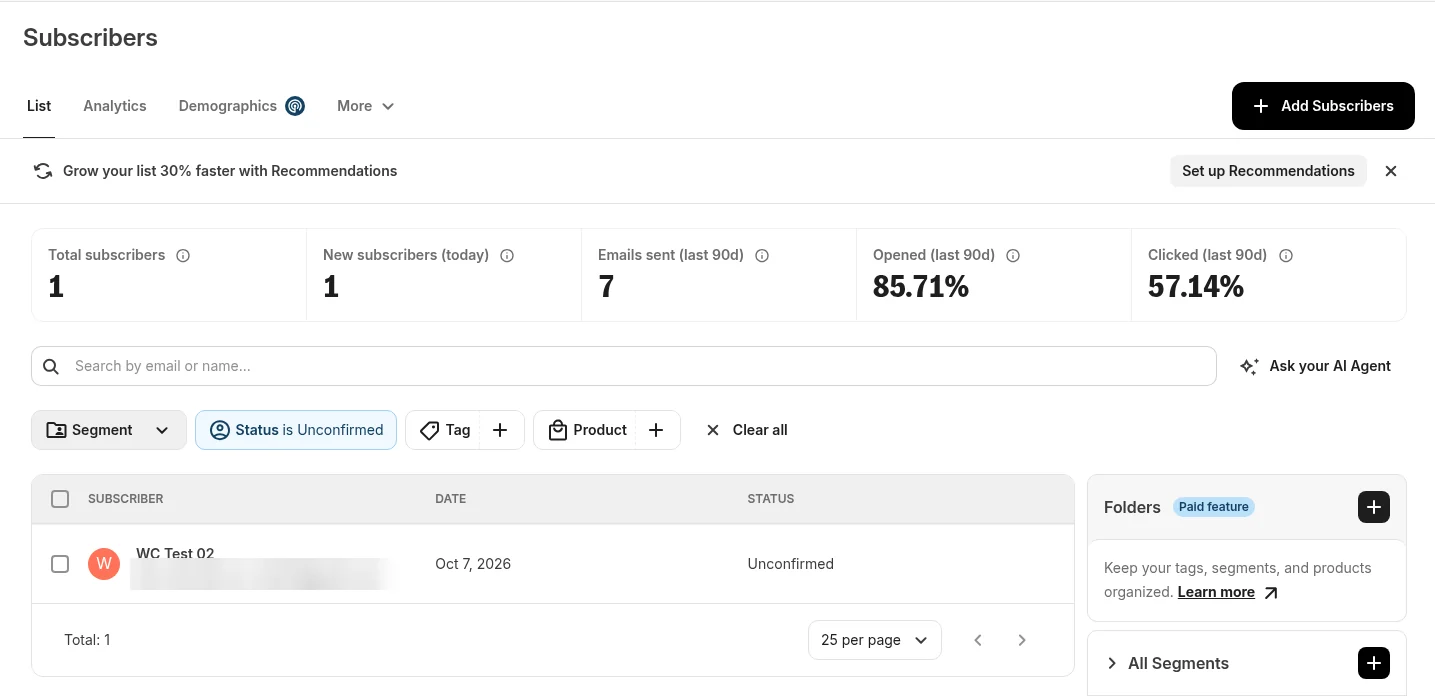Image resolution: width=1435 pixels, height=696 pixels.
Task: Click the 85.71% opened value
Action: (921, 288)
